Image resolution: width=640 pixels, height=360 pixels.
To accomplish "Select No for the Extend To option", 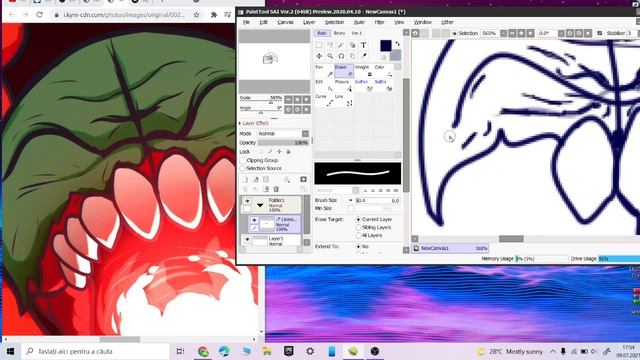I will click(x=358, y=247).
